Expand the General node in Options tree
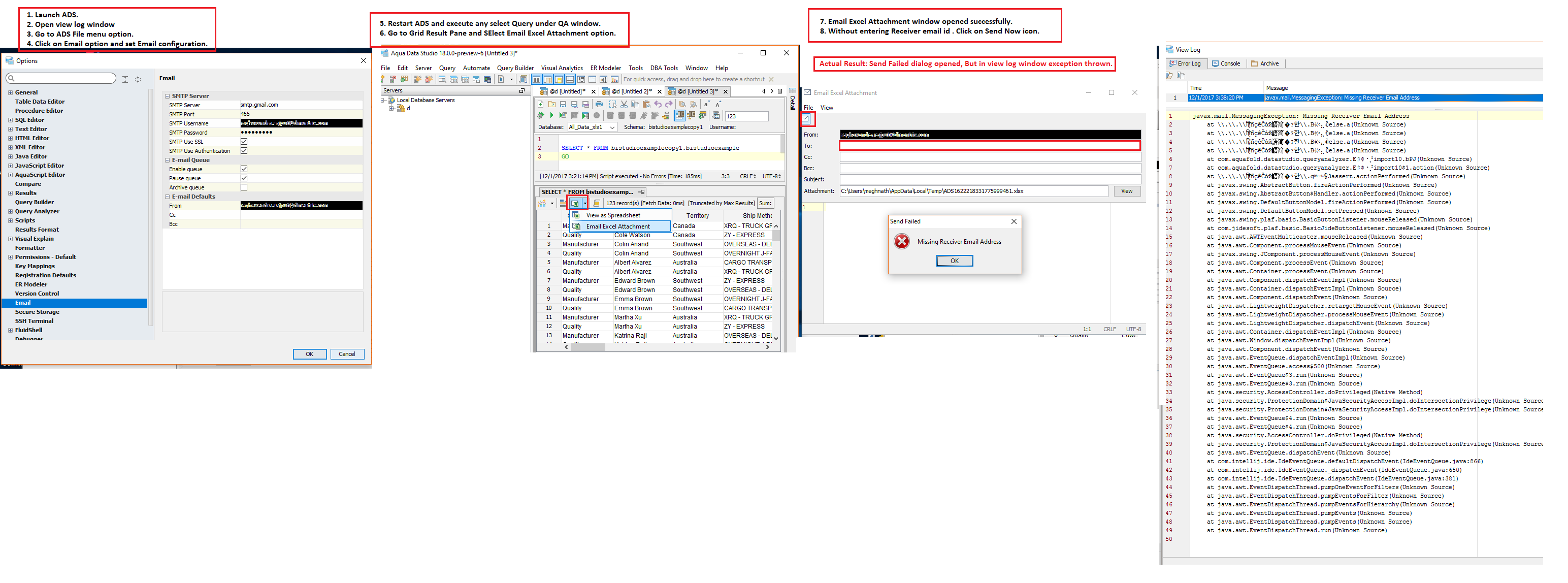1568x583 pixels. pyautogui.click(x=10, y=93)
